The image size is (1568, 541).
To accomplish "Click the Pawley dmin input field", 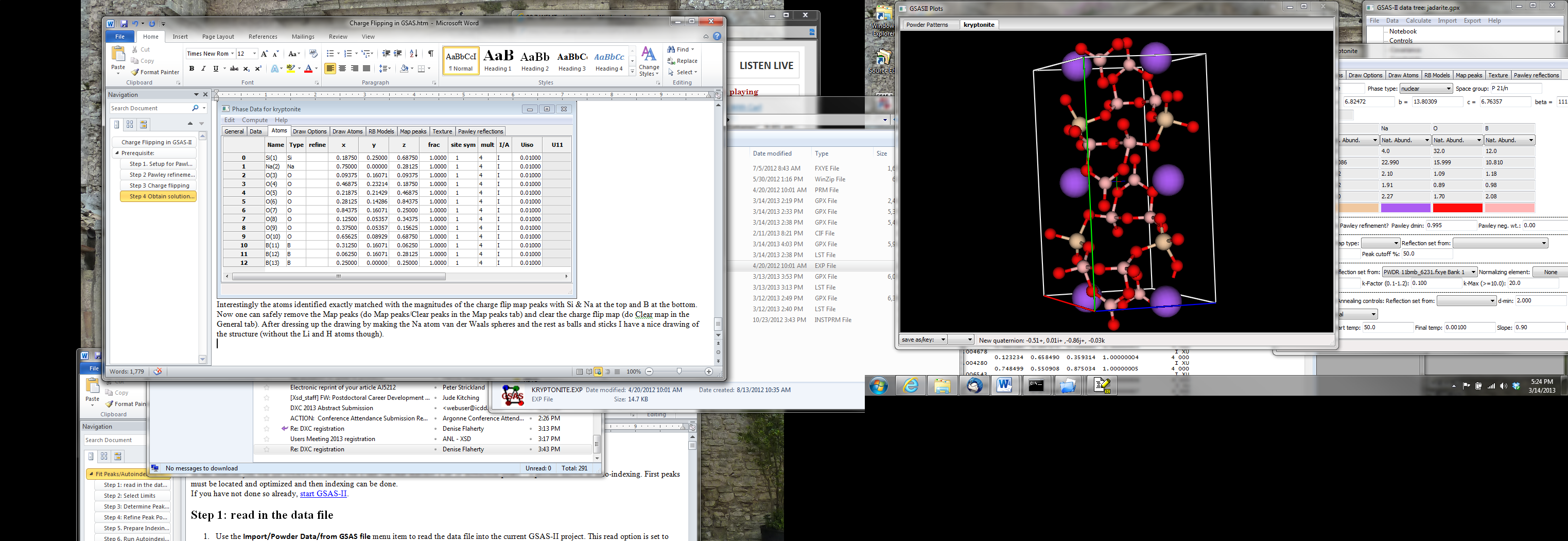I will (1451, 226).
